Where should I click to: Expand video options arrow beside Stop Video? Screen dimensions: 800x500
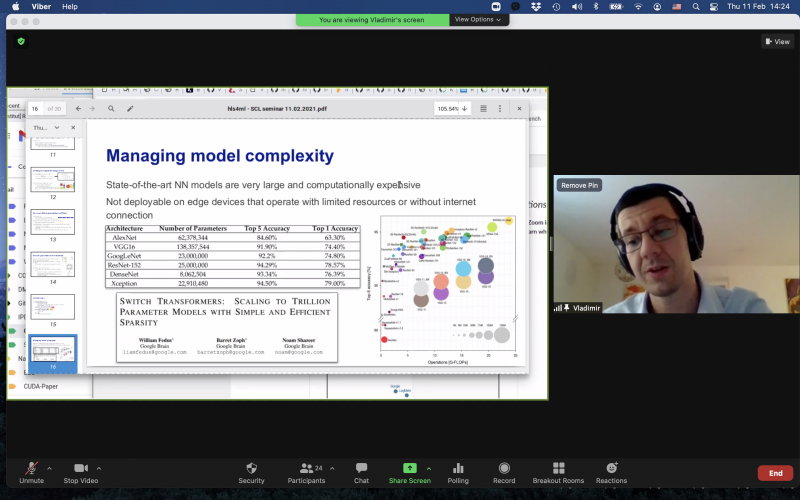(98, 468)
